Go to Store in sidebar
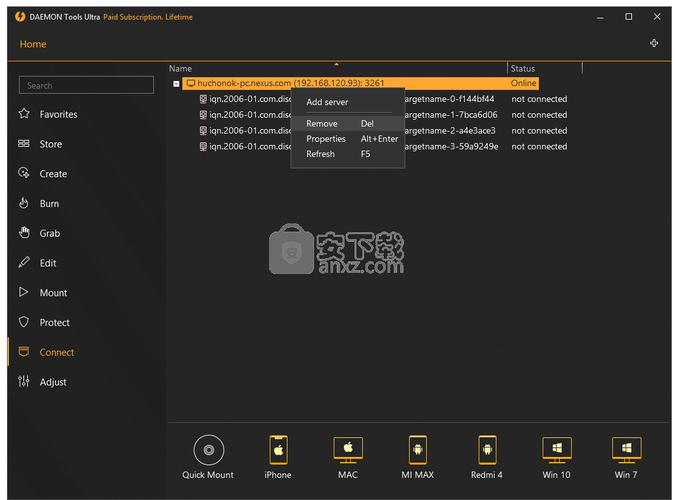The width and height of the screenshot is (675, 500). coord(51,144)
